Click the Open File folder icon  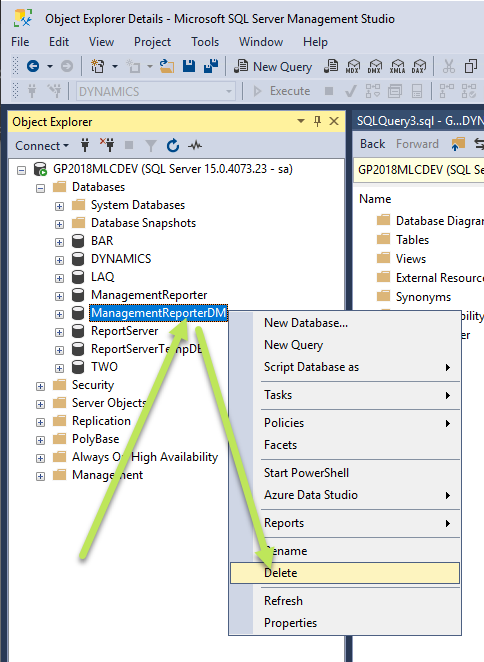point(167,66)
